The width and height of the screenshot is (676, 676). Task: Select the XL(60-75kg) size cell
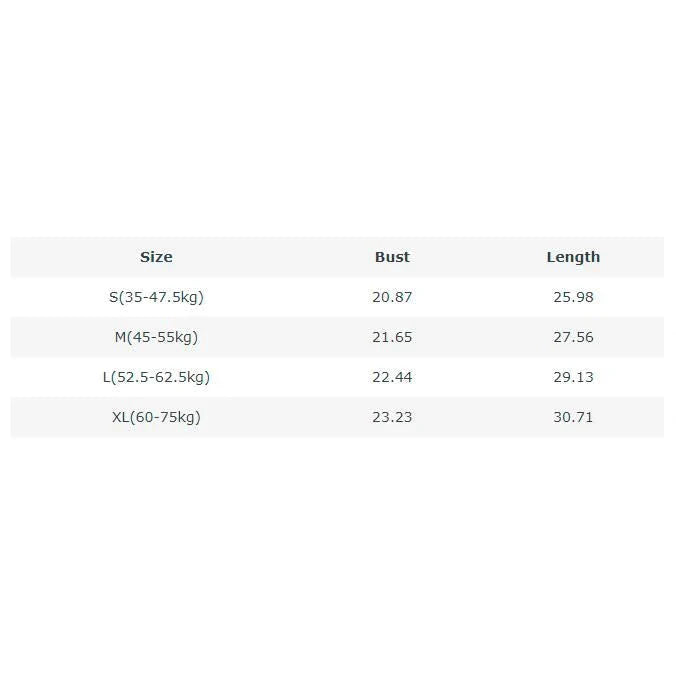click(156, 417)
